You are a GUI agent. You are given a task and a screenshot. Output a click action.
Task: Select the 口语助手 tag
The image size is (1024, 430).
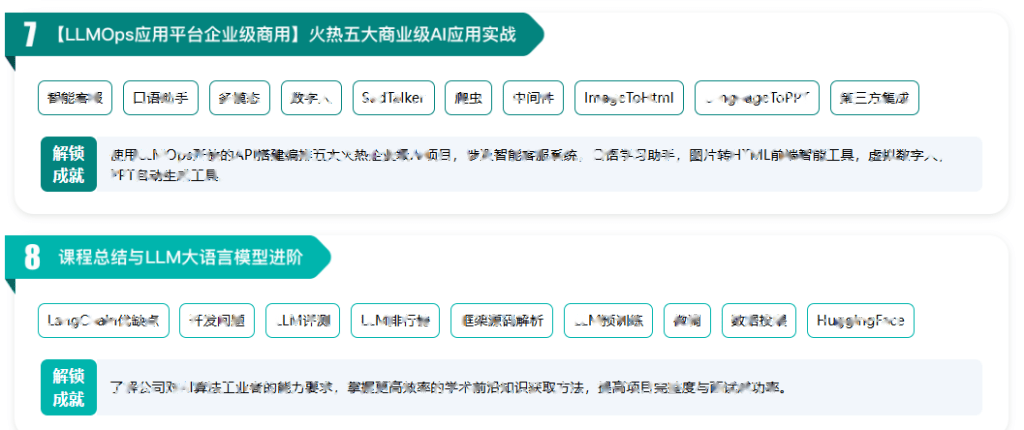click(x=161, y=98)
